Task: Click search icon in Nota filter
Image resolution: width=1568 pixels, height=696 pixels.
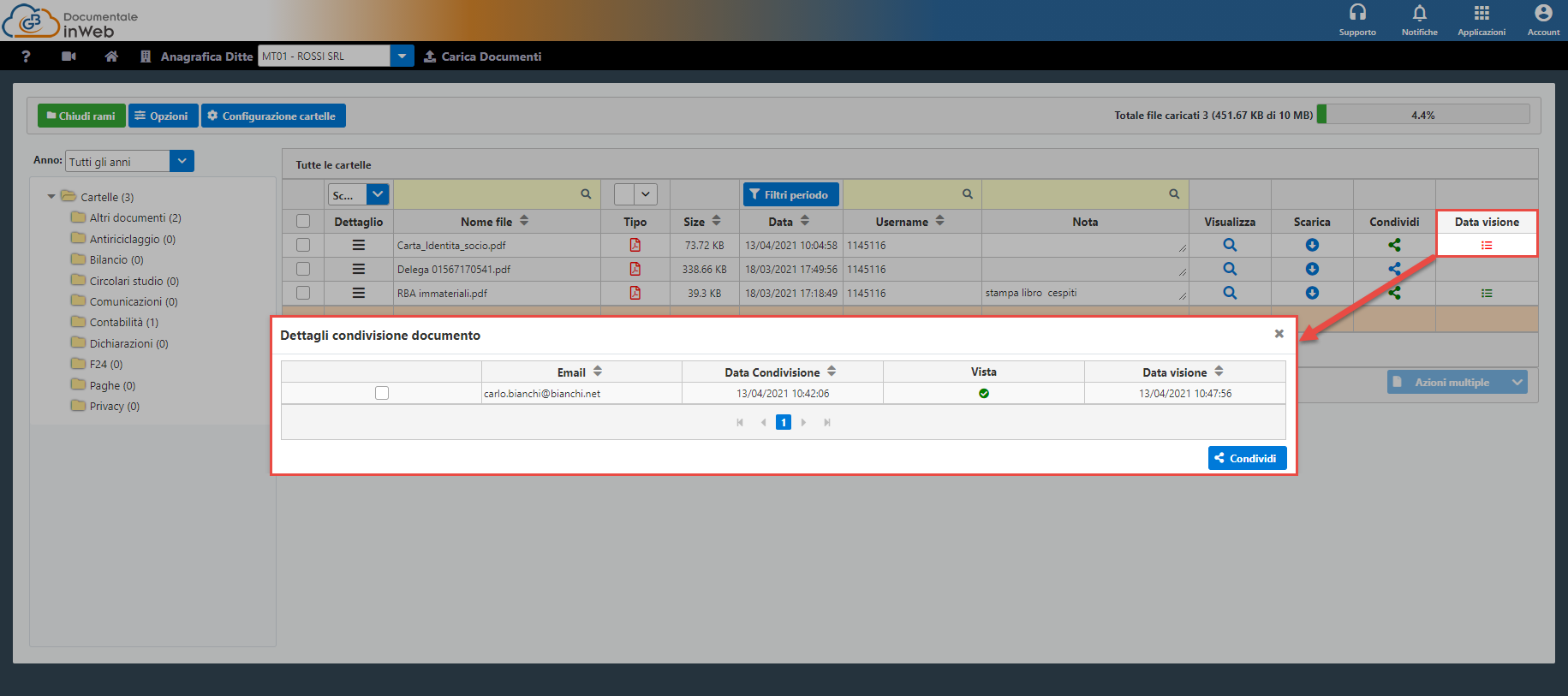Action: [x=1174, y=194]
